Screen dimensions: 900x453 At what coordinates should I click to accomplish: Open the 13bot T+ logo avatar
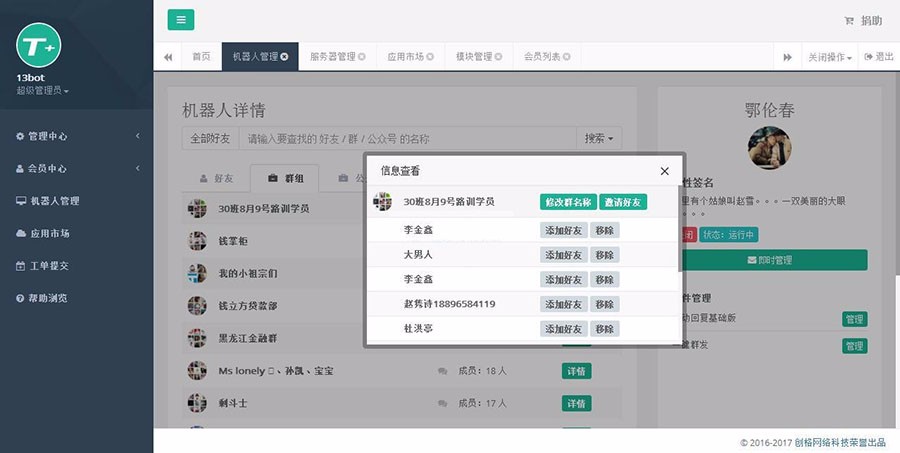[x=38, y=45]
